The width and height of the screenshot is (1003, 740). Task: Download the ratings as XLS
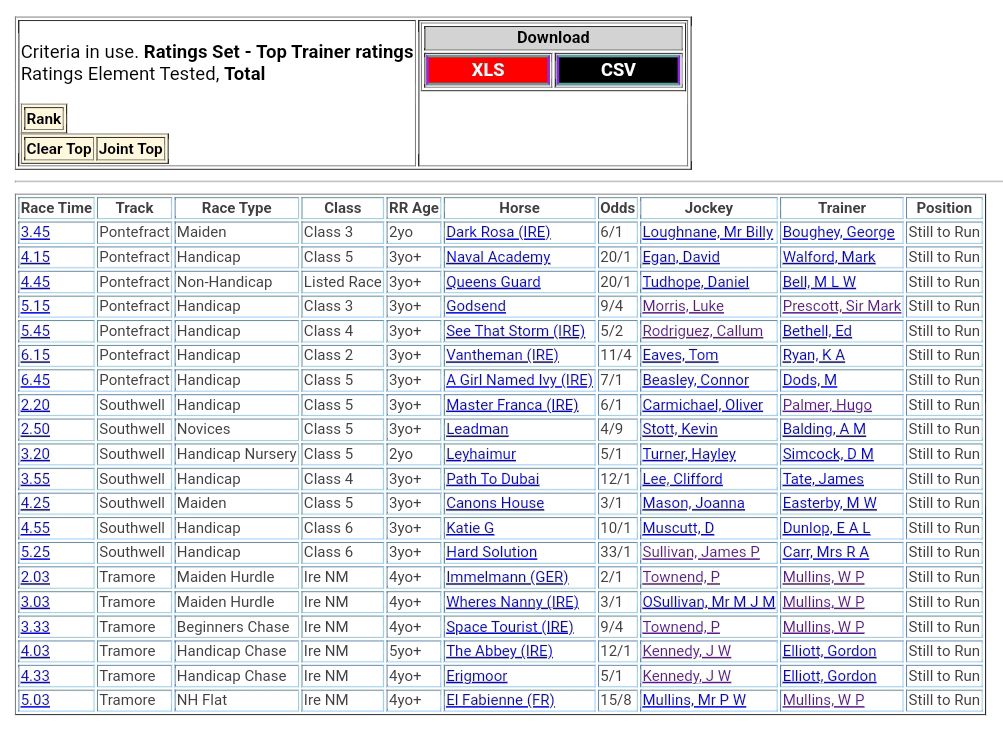(488, 70)
